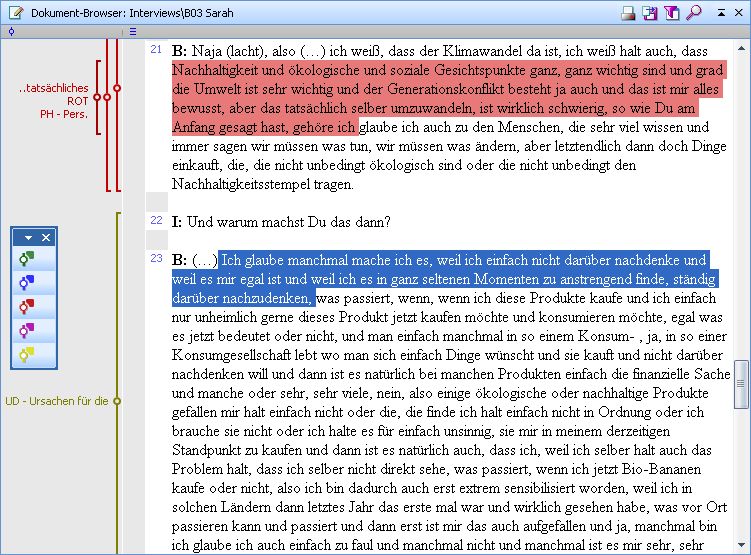This screenshot has width=751, height=555.
Task: Close the floating color coding toolbar
Action: click(46, 238)
